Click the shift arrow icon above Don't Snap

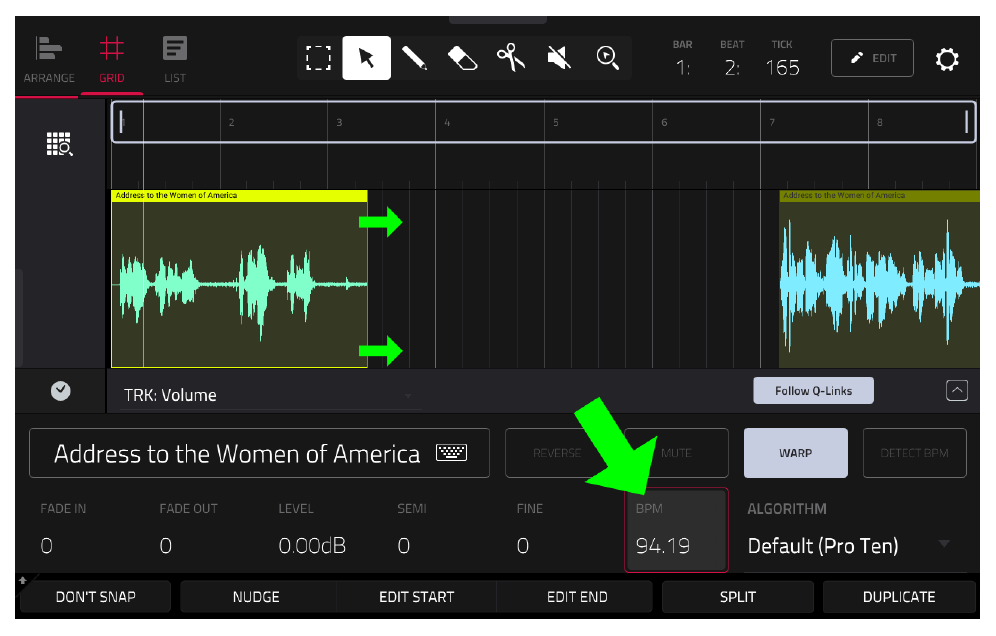tap(23, 580)
